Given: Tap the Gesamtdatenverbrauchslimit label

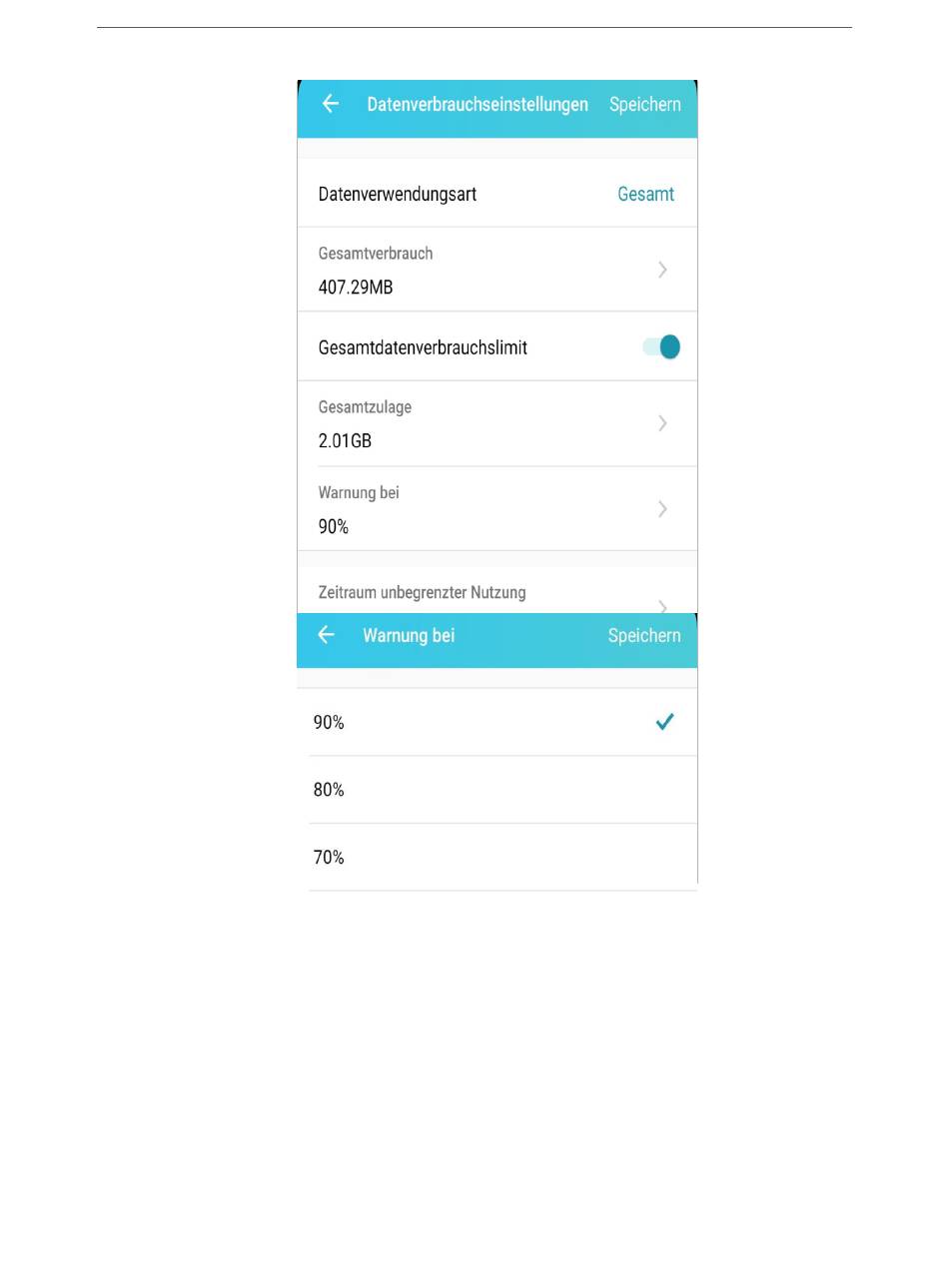Looking at the screenshot, I should click(423, 347).
